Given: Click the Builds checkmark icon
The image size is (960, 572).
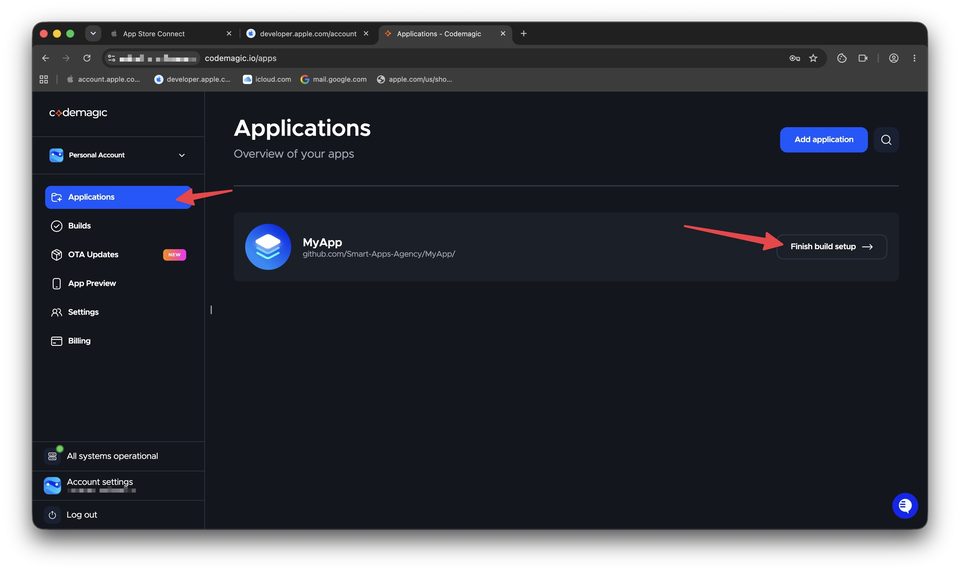Looking at the screenshot, I should point(56,226).
